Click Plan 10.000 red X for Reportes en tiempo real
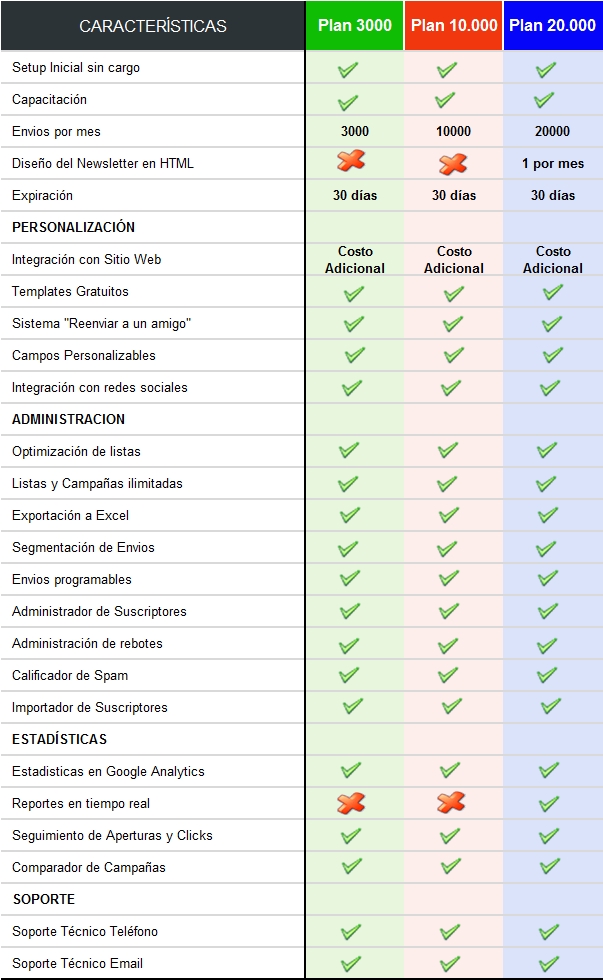Viewport: 603px width, 980px height. click(x=450, y=802)
